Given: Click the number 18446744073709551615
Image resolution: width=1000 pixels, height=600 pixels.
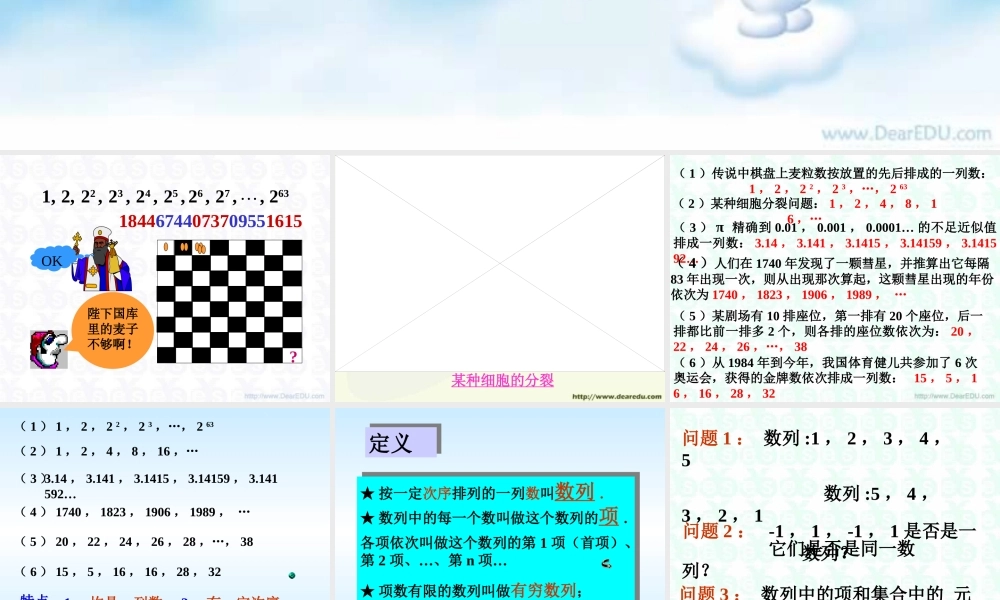Looking at the screenshot, I should (x=210, y=221).
